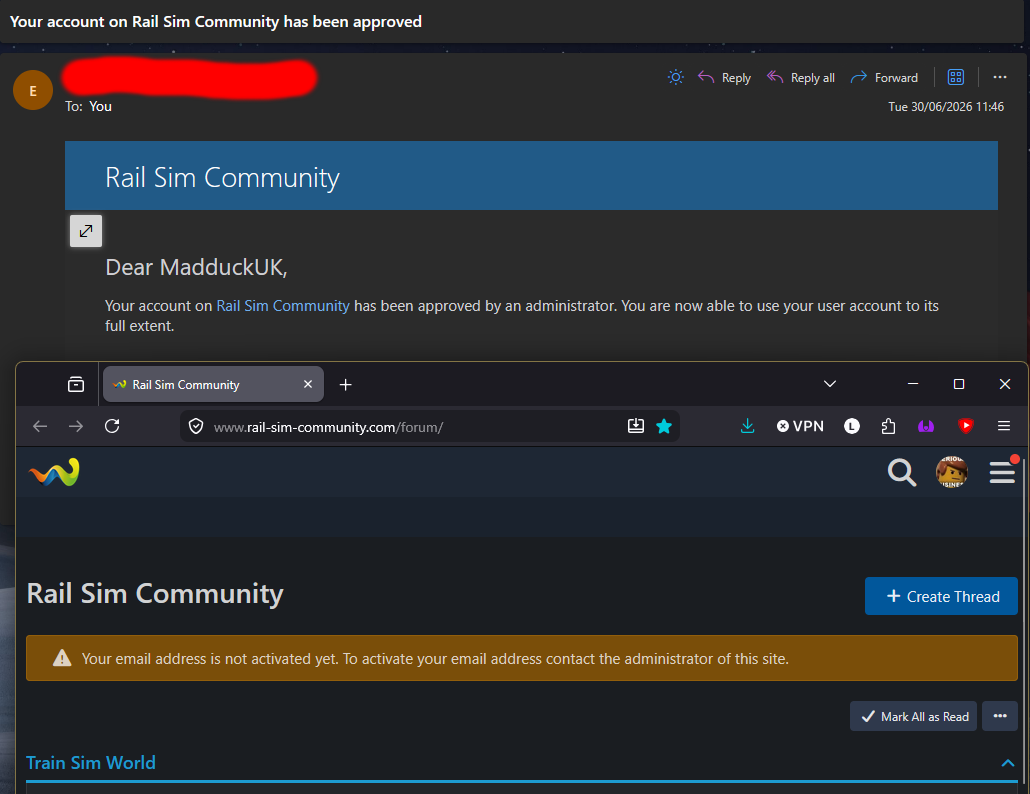Viewport: 1030px width, 794px height.
Task: Click the Rail Sim Community page heading
Action: (155, 594)
